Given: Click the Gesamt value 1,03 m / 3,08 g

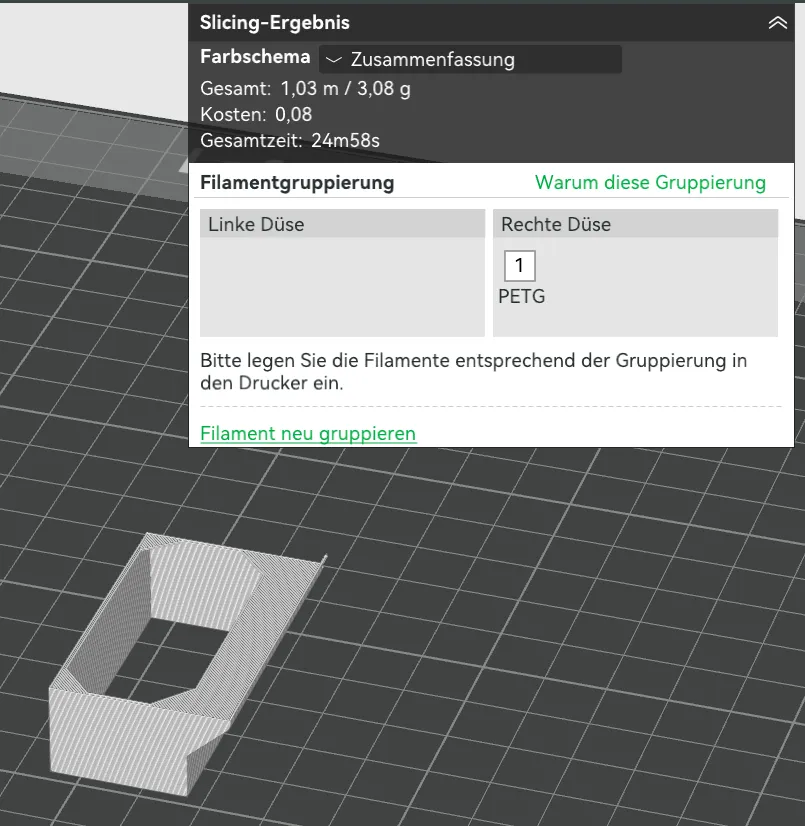Looking at the screenshot, I should (x=345, y=88).
